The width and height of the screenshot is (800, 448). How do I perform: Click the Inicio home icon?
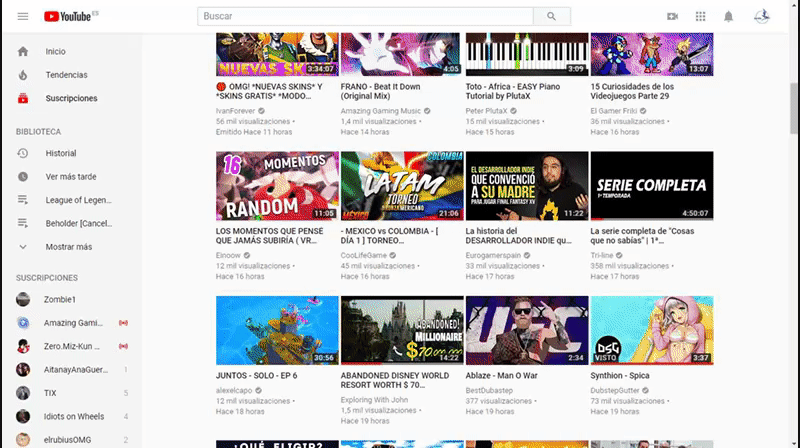23,52
